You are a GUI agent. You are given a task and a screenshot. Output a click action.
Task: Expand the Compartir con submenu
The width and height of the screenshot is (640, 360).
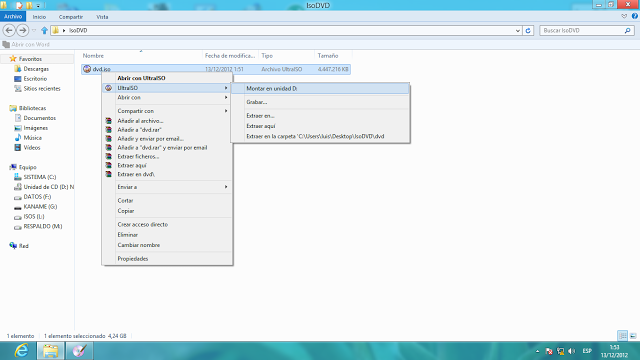tap(167, 111)
